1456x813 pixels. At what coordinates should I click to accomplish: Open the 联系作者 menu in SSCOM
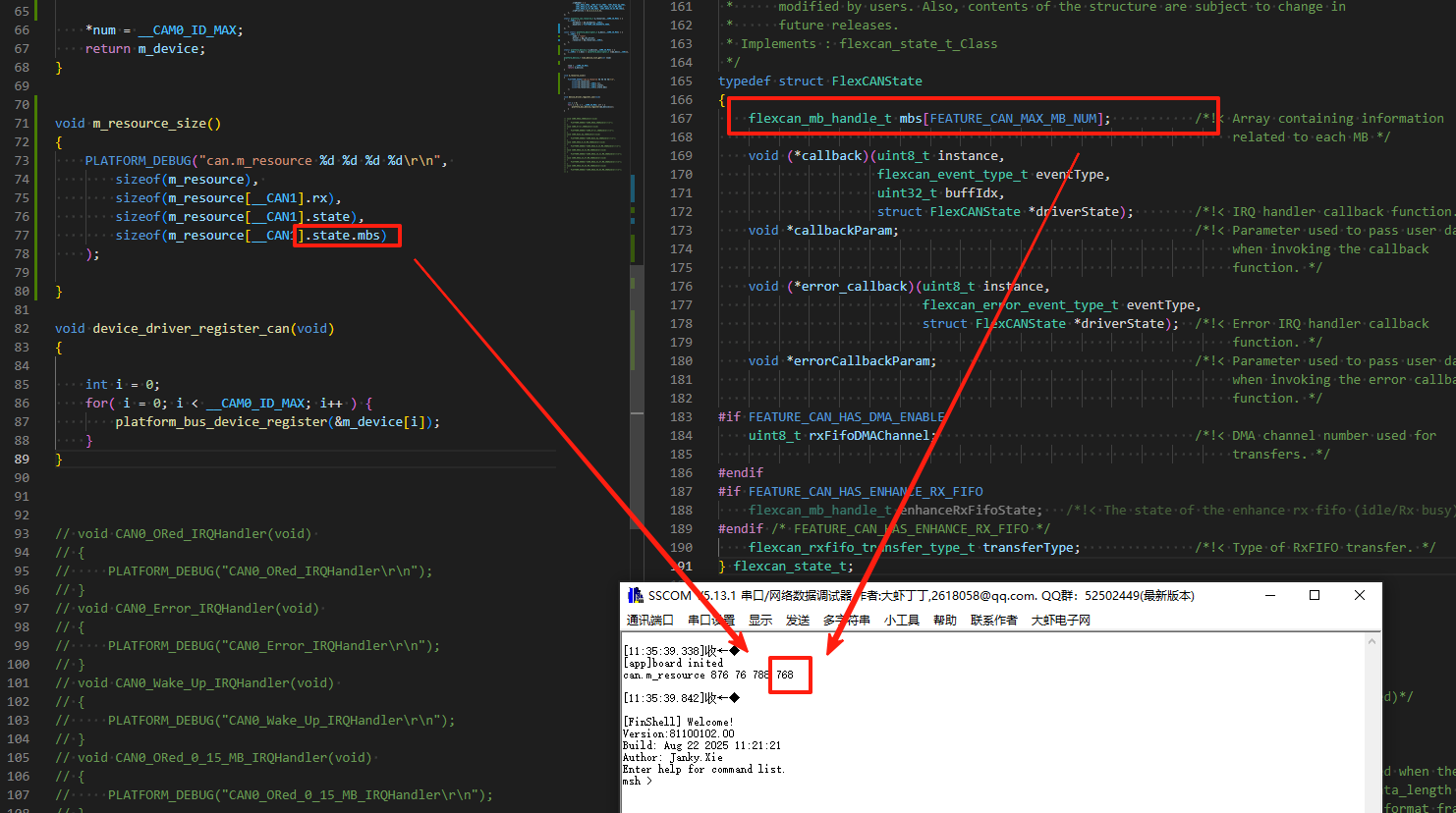click(x=993, y=620)
